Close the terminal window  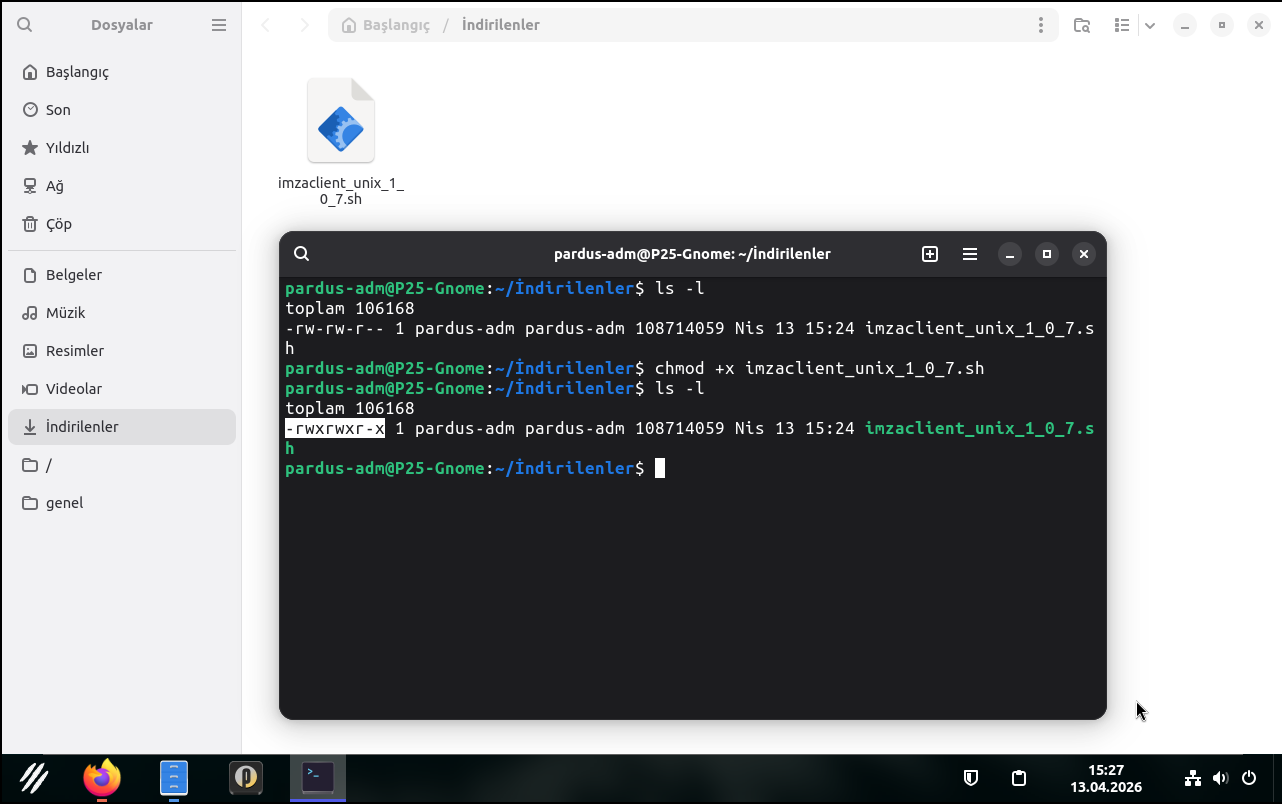click(1083, 254)
